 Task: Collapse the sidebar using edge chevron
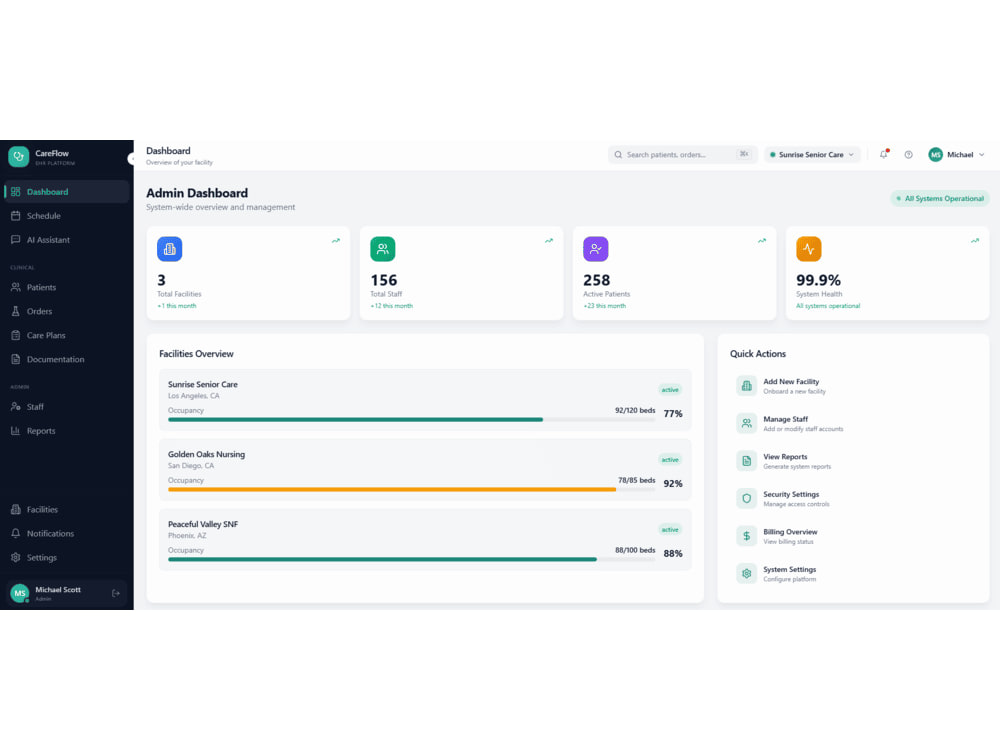[131, 158]
